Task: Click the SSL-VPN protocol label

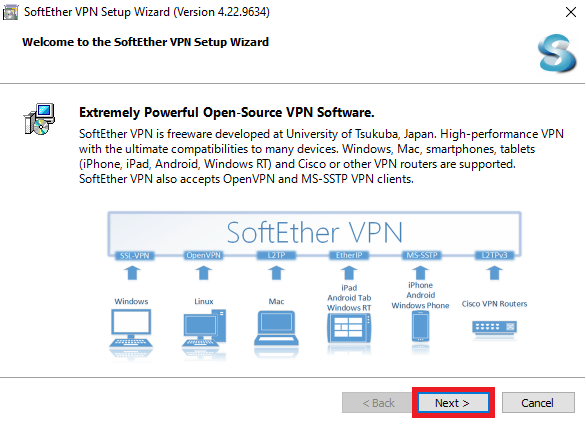Action: (x=134, y=256)
